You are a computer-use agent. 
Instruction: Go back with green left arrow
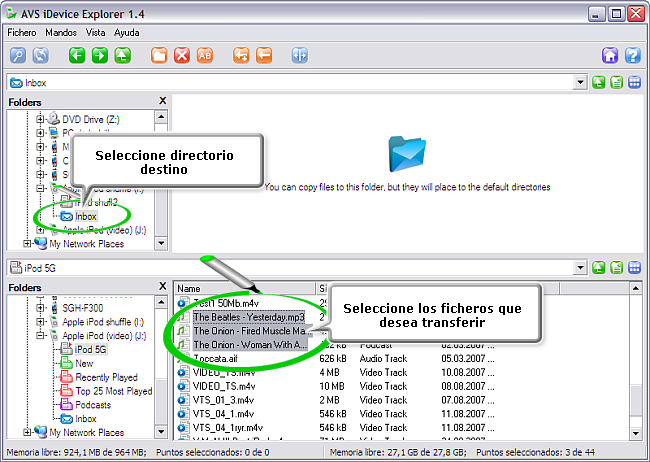tap(77, 55)
